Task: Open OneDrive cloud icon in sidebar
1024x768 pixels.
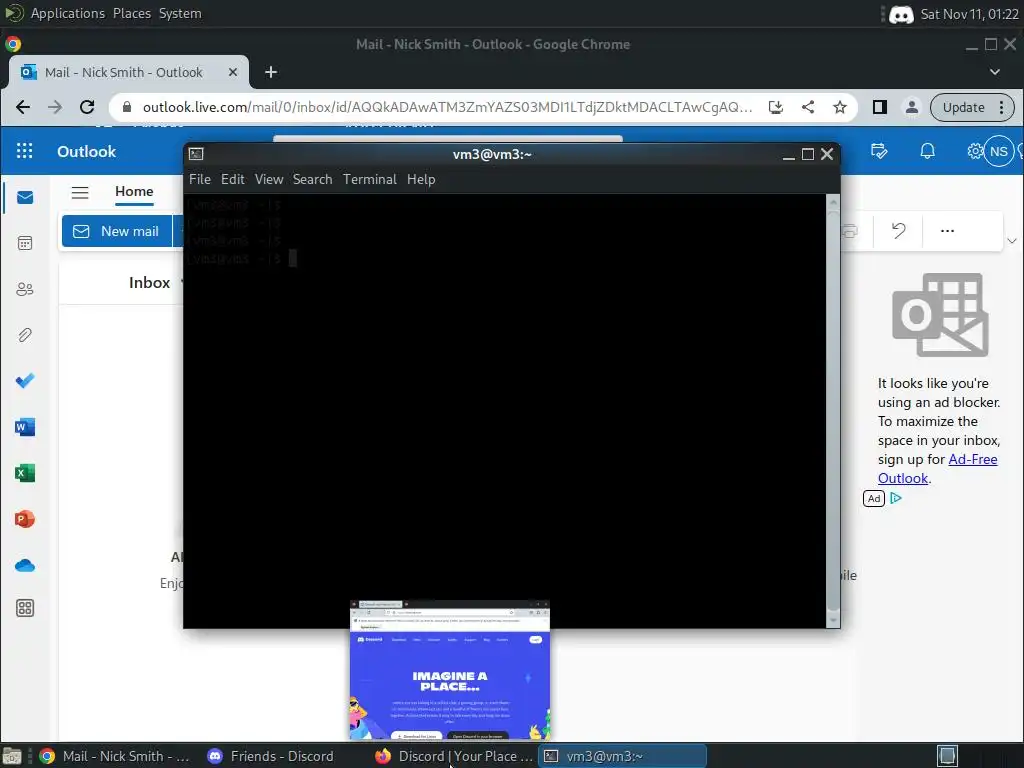Action: [x=25, y=566]
